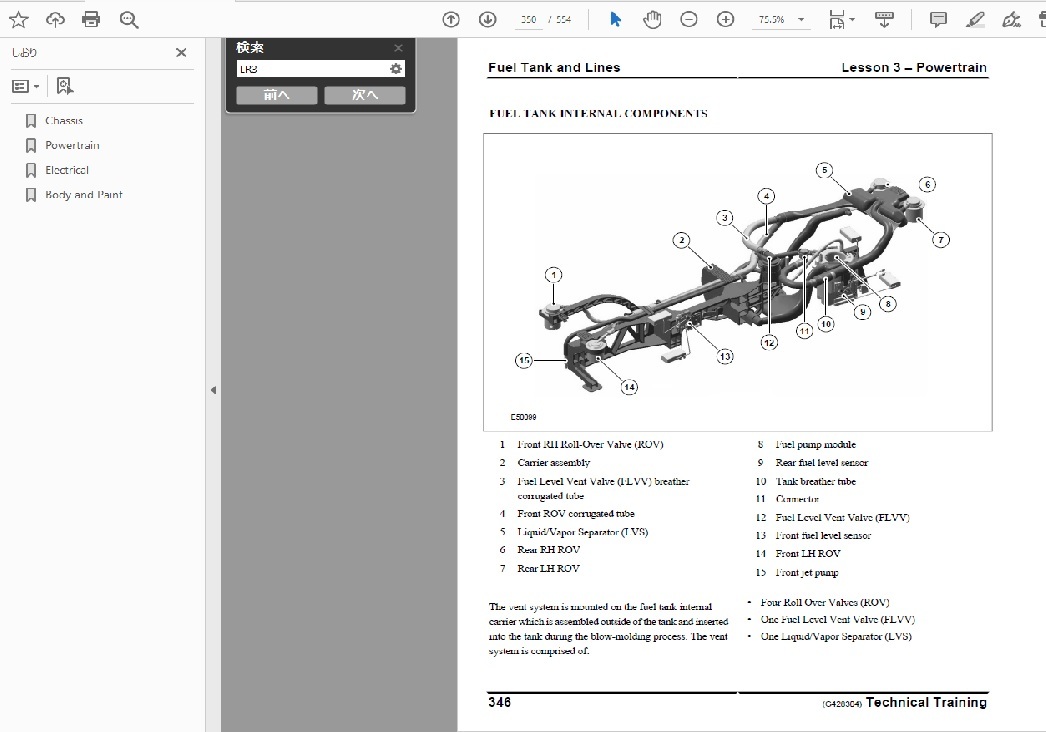The width and height of the screenshot is (1046, 732).
Task: Open the Powertrain bookmark
Action: pos(72,145)
